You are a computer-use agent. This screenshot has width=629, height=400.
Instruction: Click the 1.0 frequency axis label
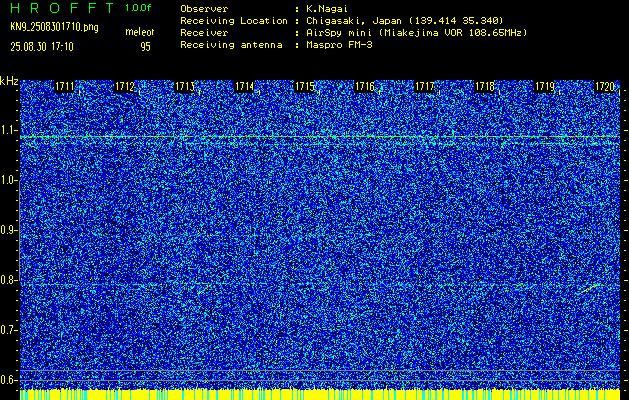click(9, 180)
